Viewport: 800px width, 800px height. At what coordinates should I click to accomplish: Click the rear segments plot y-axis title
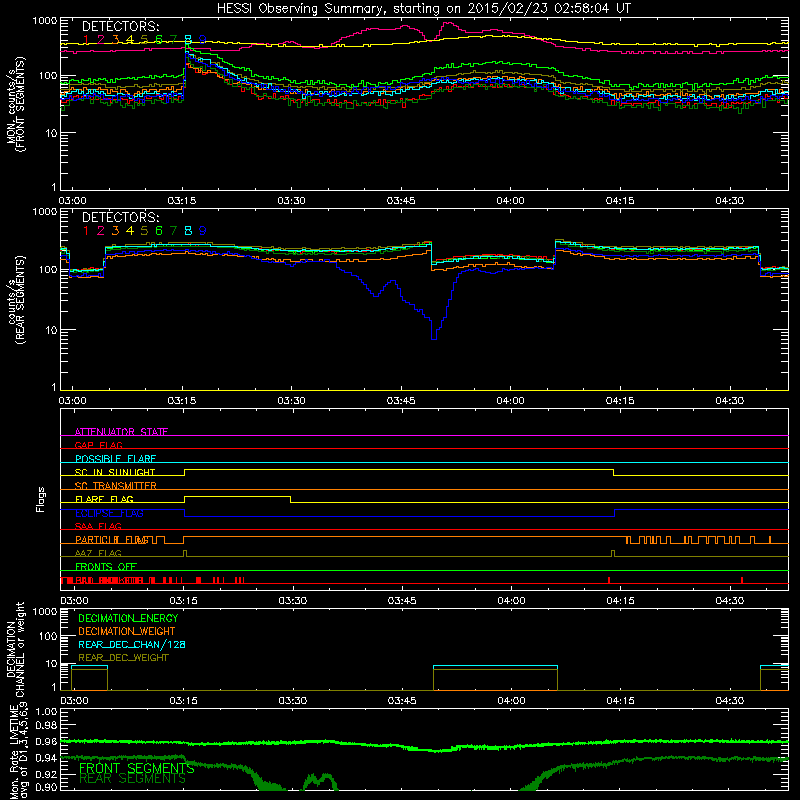[15, 300]
